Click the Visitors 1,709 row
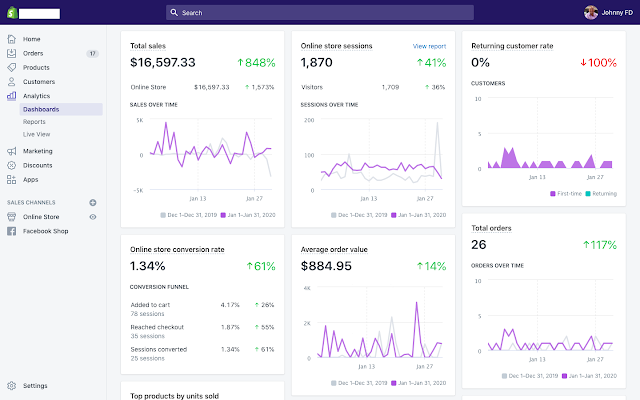640x400 pixels. [373, 87]
